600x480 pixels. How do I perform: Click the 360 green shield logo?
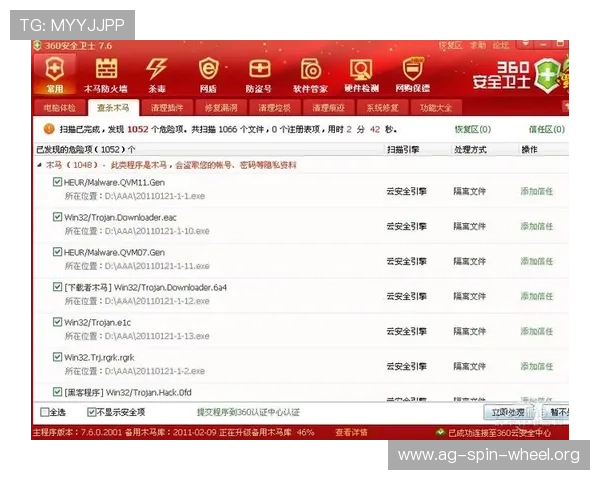pos(547,75)
